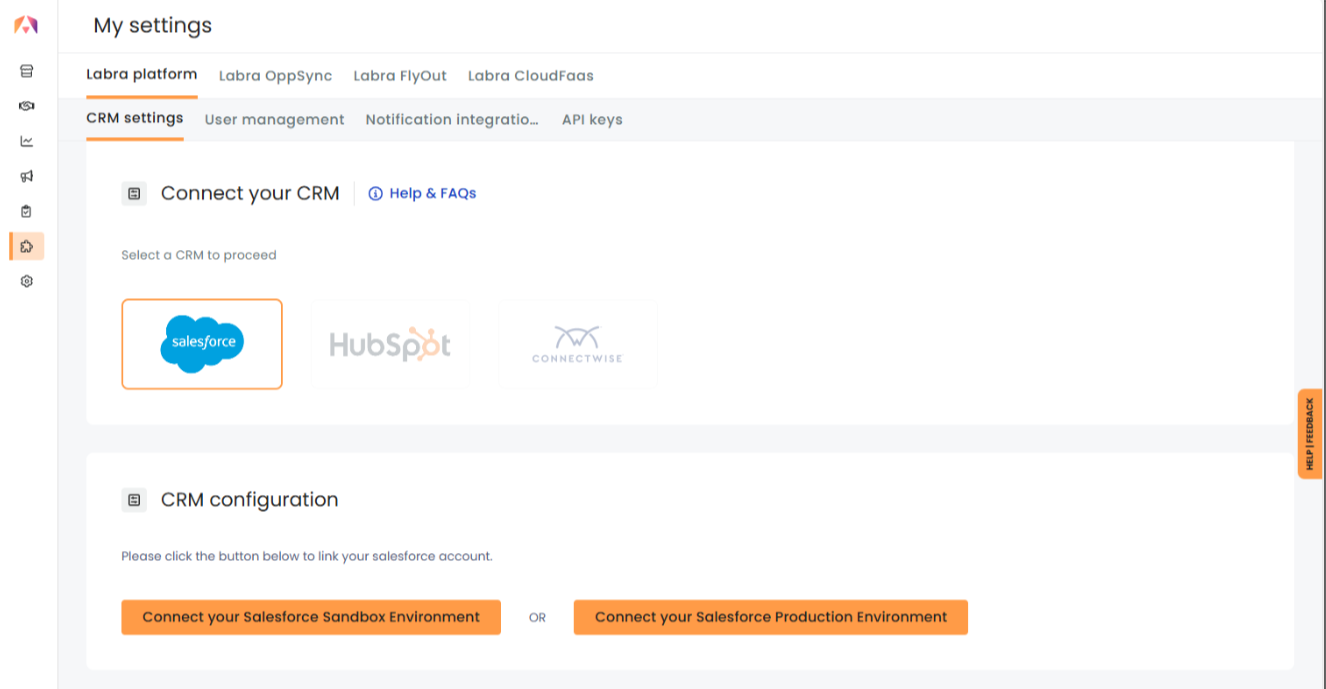Viewport: 1326px width, 689px height.
Task: Select the CRM settings sub-tab
Action: (135, 119)
